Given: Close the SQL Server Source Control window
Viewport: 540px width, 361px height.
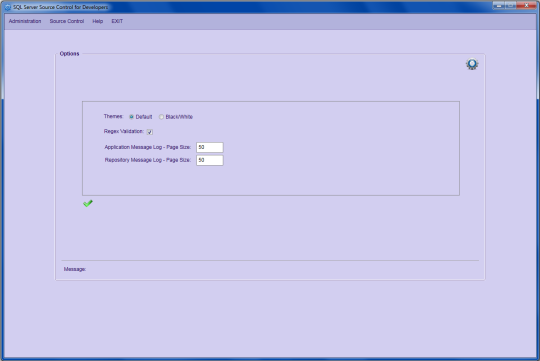Looking at the screenshot, I should click(526, 5).
